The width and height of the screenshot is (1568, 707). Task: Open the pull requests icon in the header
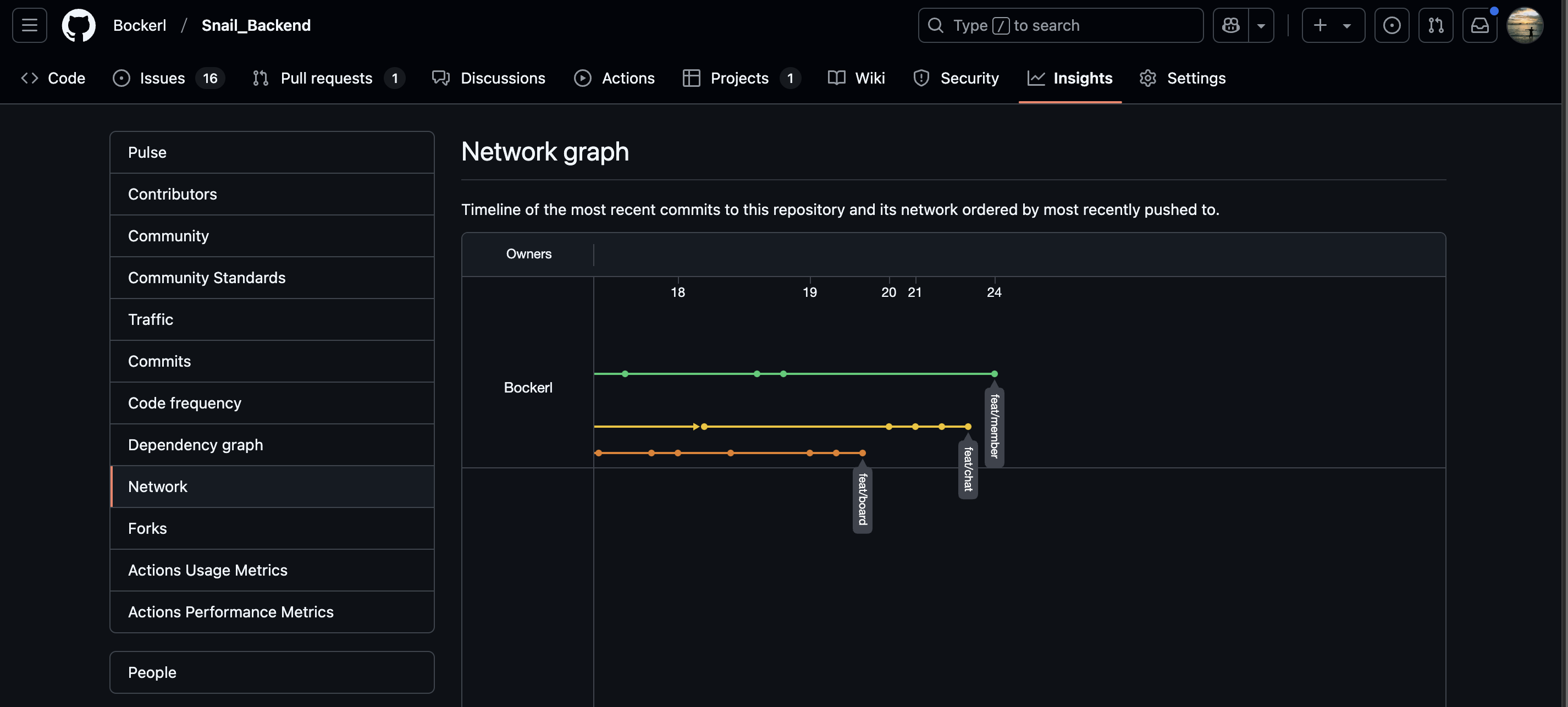point(1436,25)
